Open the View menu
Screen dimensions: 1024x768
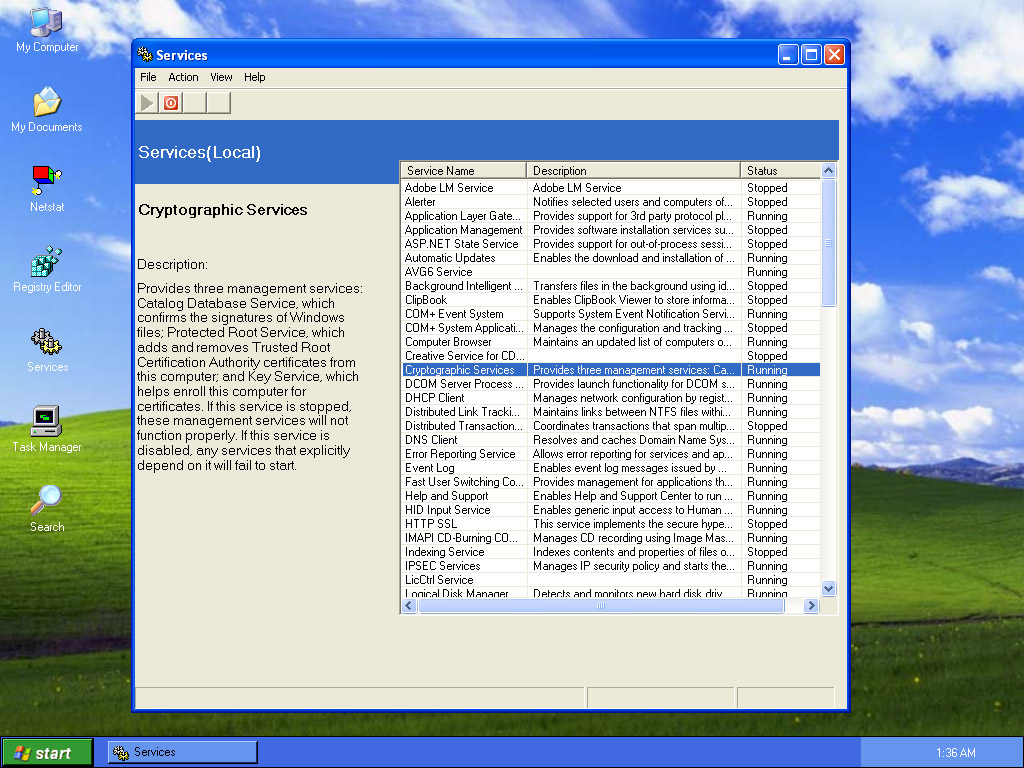click(221, 77)
